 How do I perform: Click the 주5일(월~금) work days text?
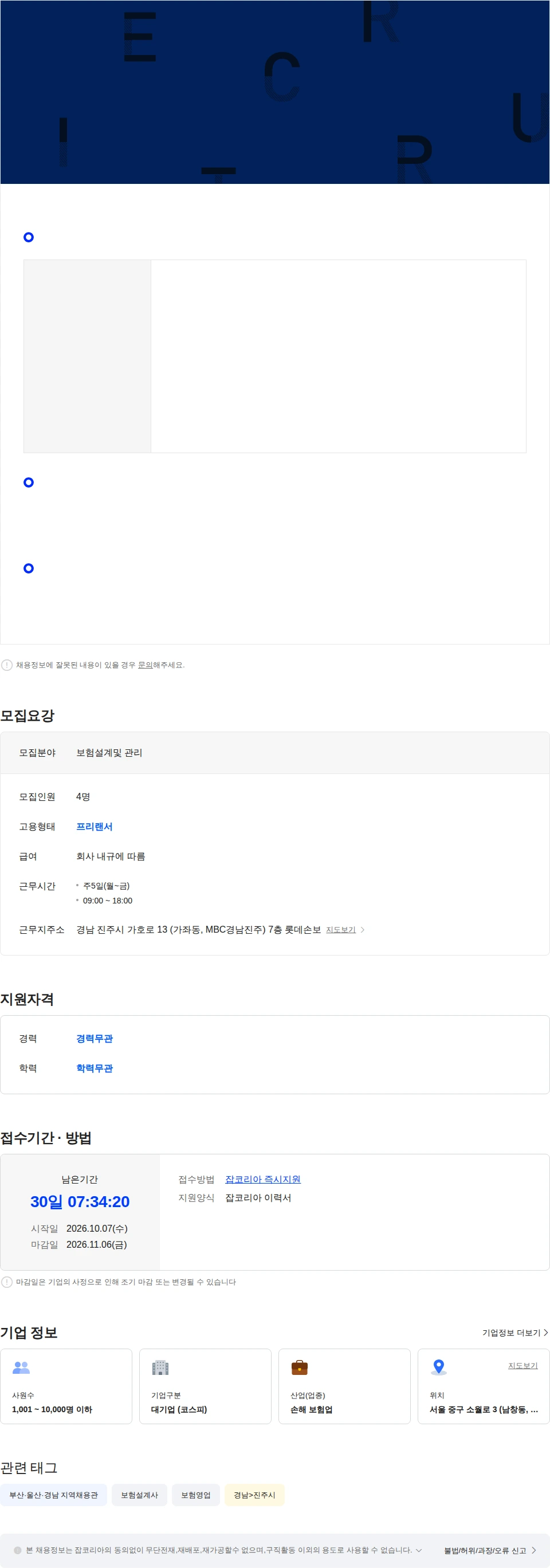coord(107,886)
